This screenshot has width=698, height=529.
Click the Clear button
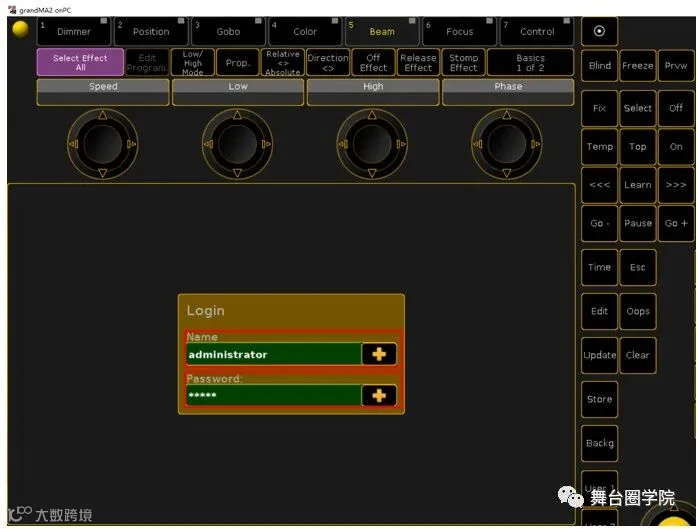pyautogui.click(x=637, y=355)
